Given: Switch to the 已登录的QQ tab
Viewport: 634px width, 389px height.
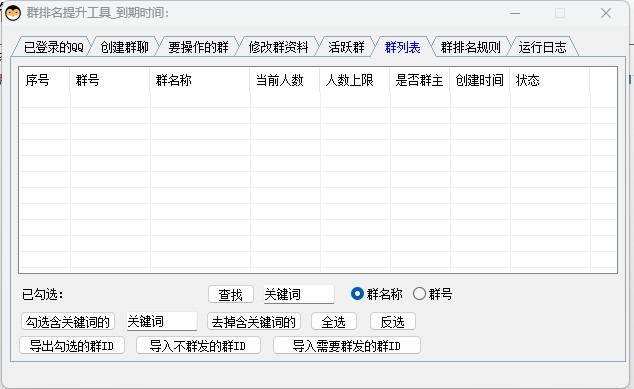Looking at the screenshot, I should pos(53,47).
